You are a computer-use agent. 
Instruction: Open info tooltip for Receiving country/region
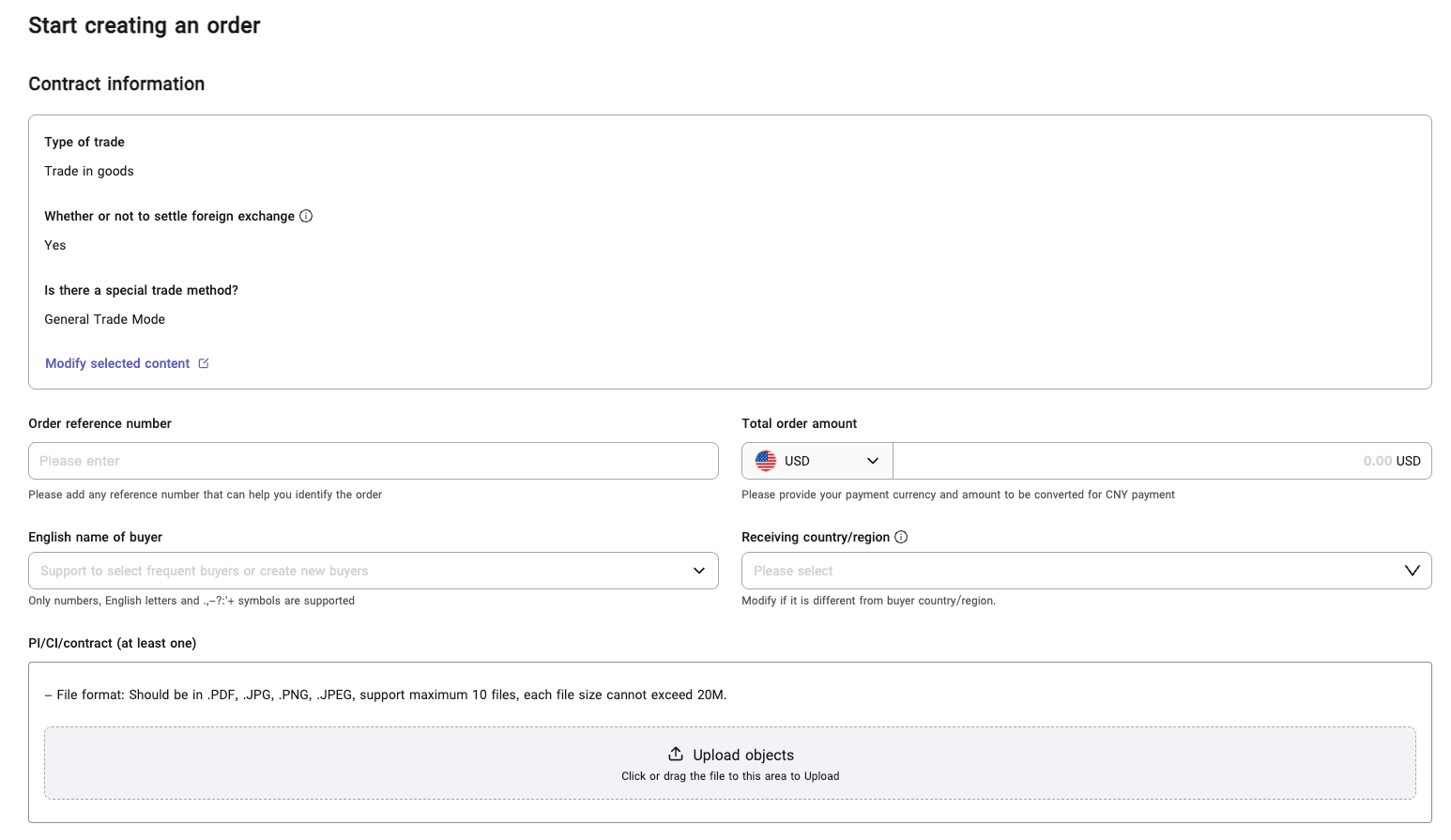901,537
